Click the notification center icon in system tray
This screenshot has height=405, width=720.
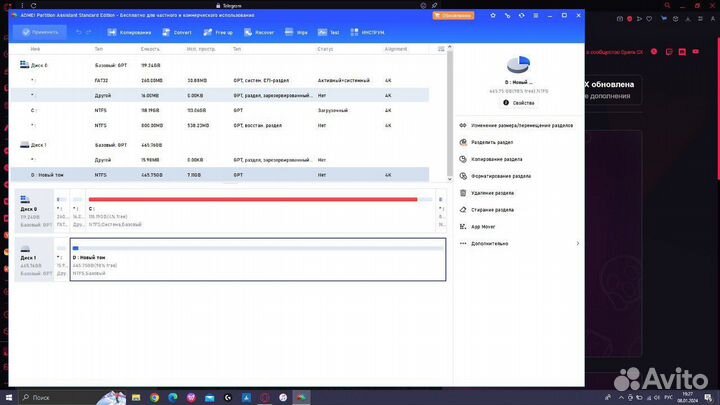click(x=708, y=398)
